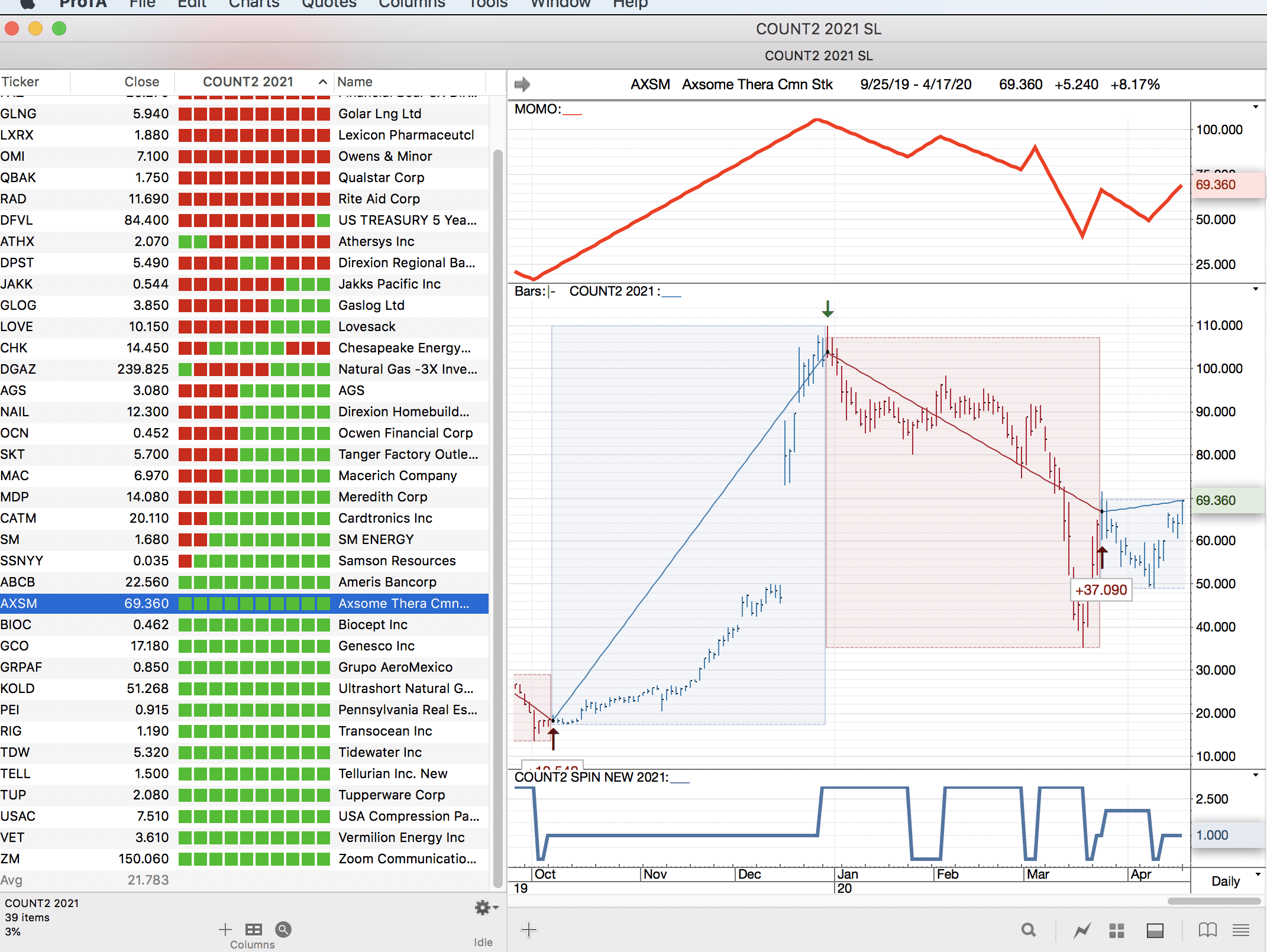
Task: Expand the MOMO pane options arrow
Action: coord(1255,108)
